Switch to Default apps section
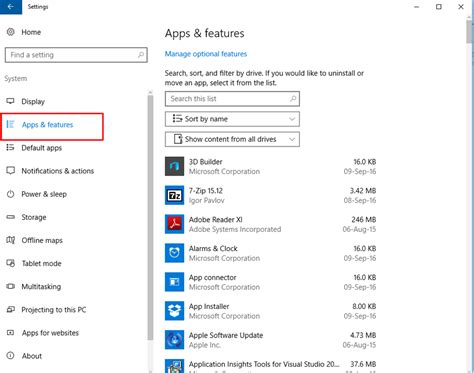Screen dimensions: 474x373 coord(42,148)
